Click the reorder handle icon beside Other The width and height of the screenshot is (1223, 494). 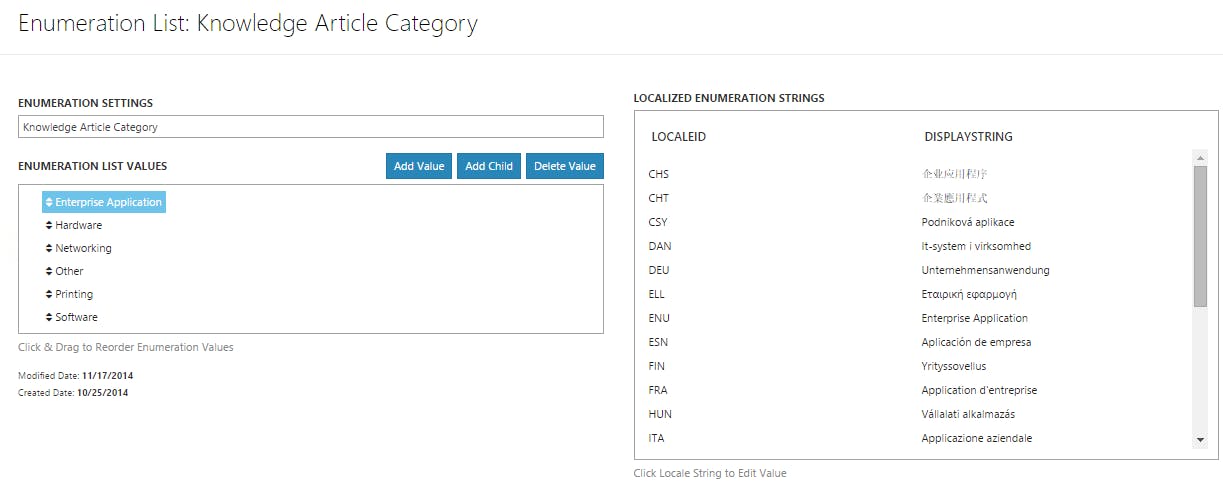click(x=49, y=272)
